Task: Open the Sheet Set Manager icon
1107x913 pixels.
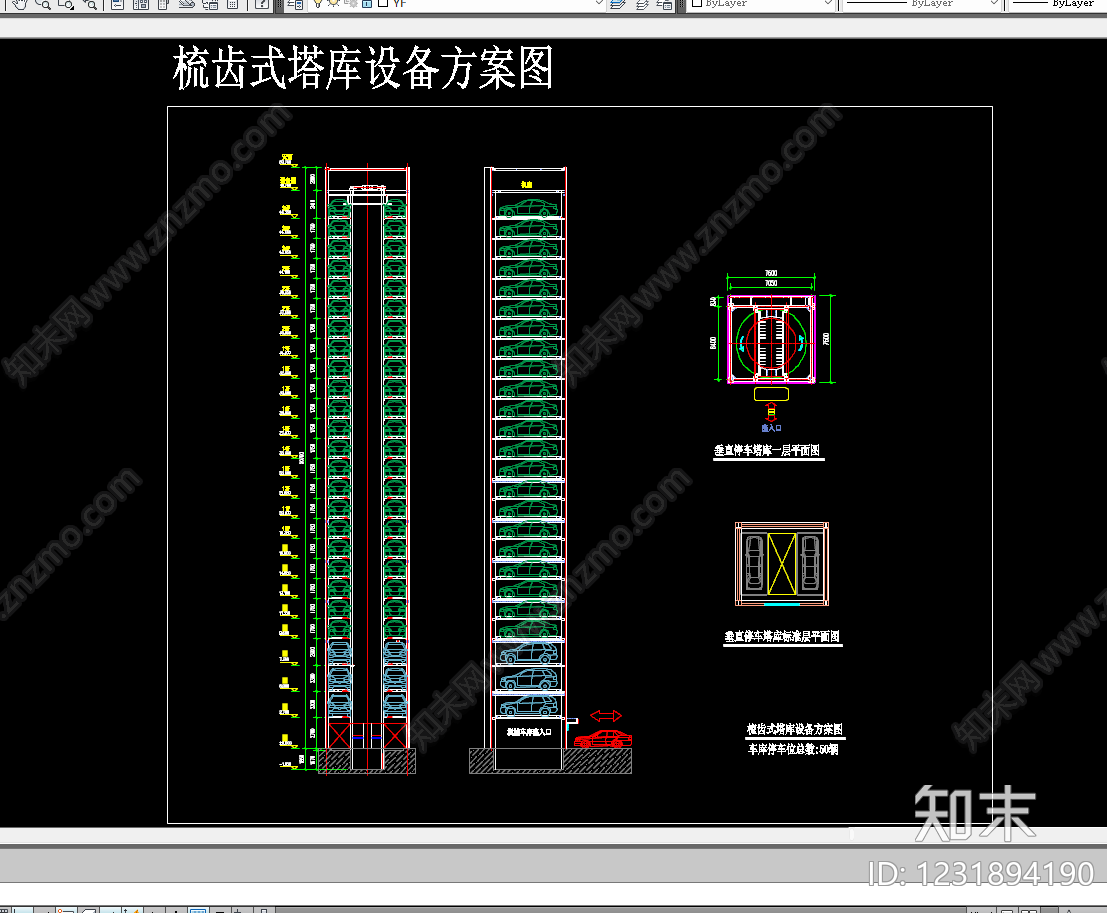Action: [186, 4]
